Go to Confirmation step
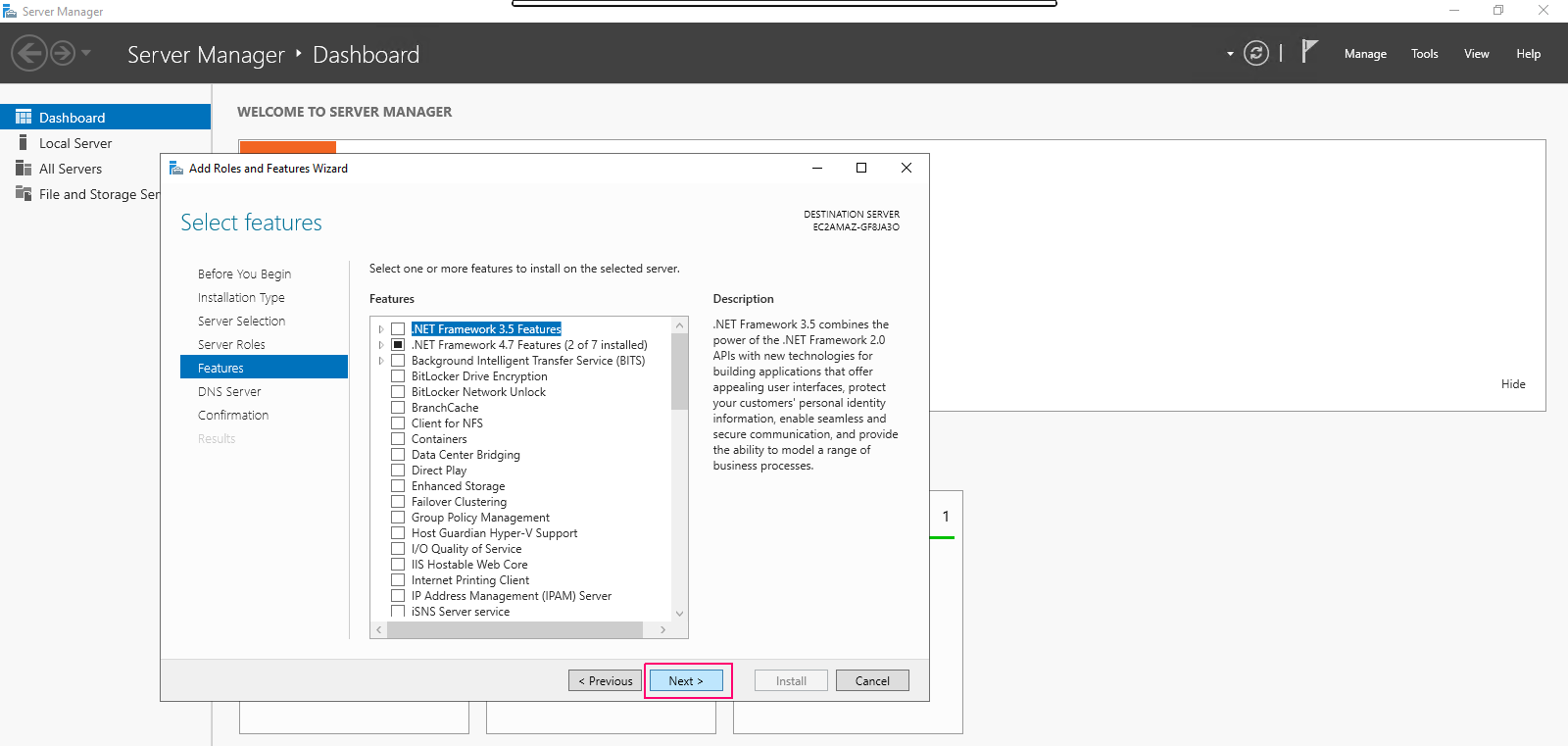The image size is (1568, 746). coord(233,416)
